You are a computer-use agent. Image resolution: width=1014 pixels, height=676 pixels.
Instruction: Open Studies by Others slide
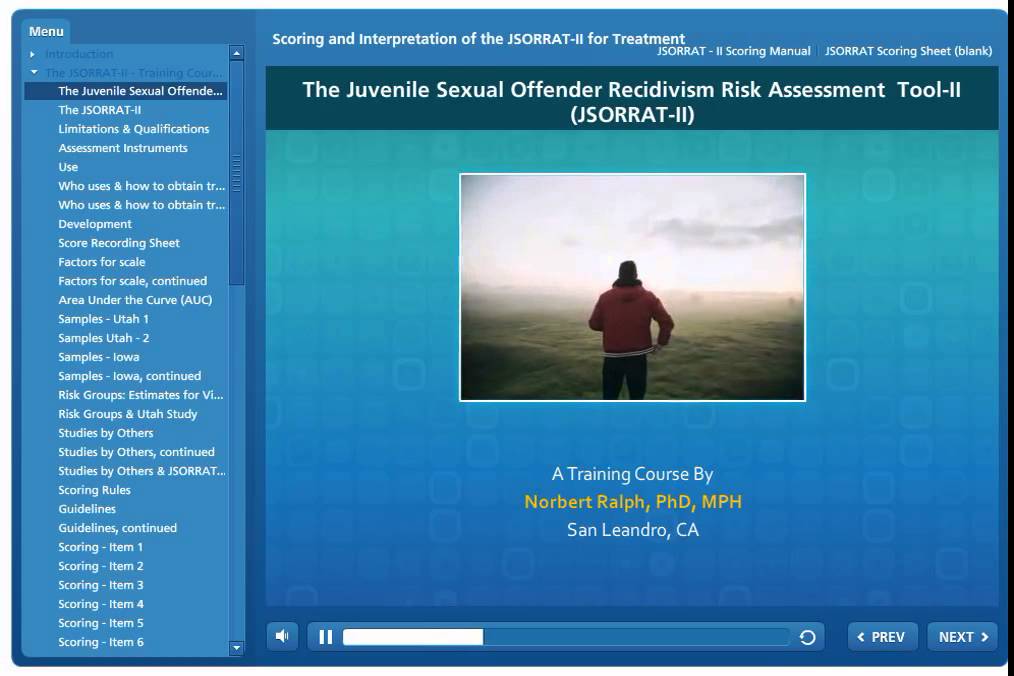(x=105, y=433)
